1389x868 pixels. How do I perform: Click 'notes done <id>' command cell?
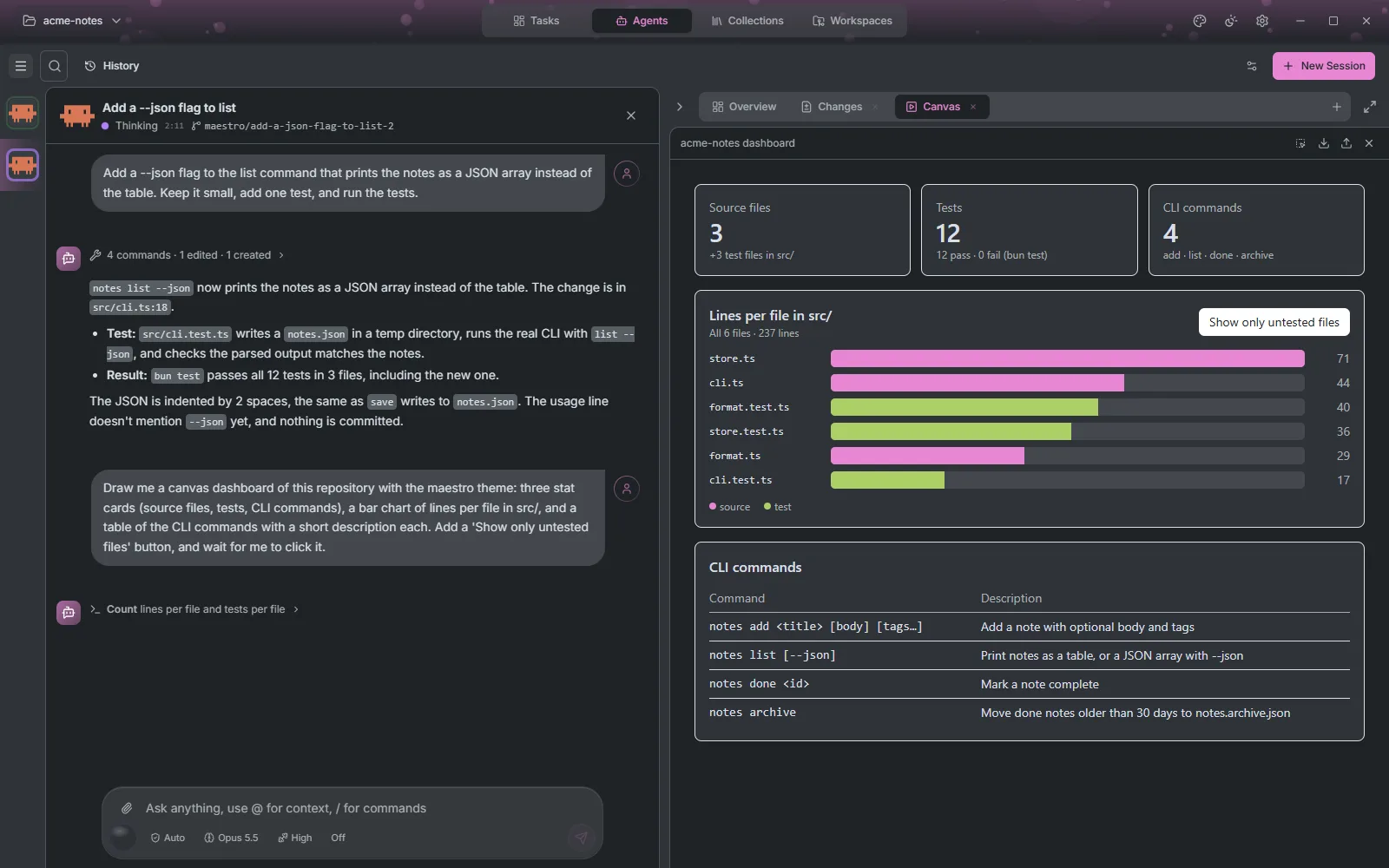coord(759,684)
